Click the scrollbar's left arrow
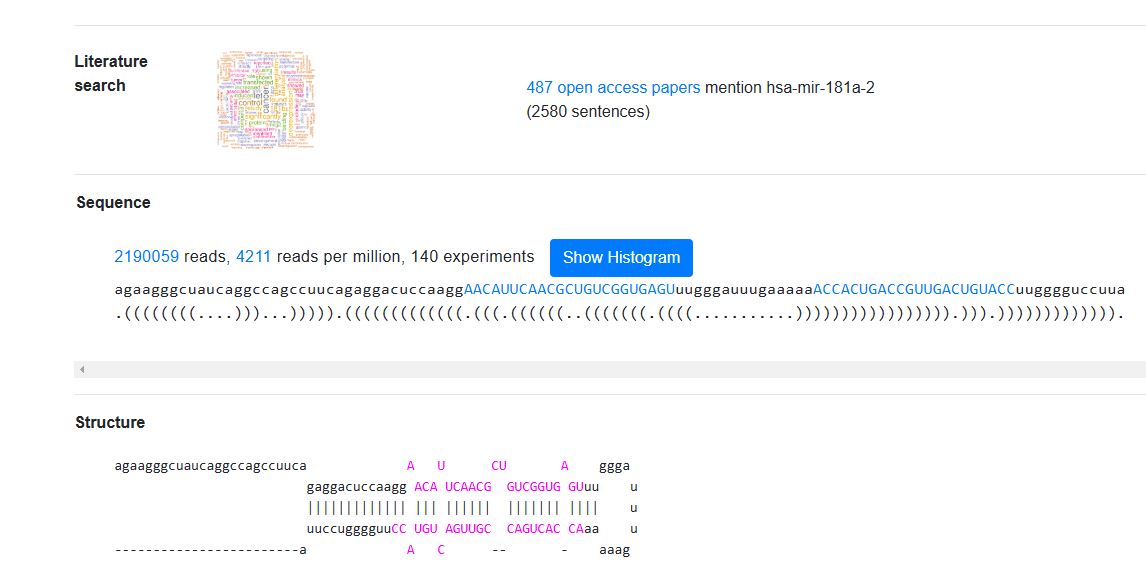The image size is (1146, 585). pos(82,370)
